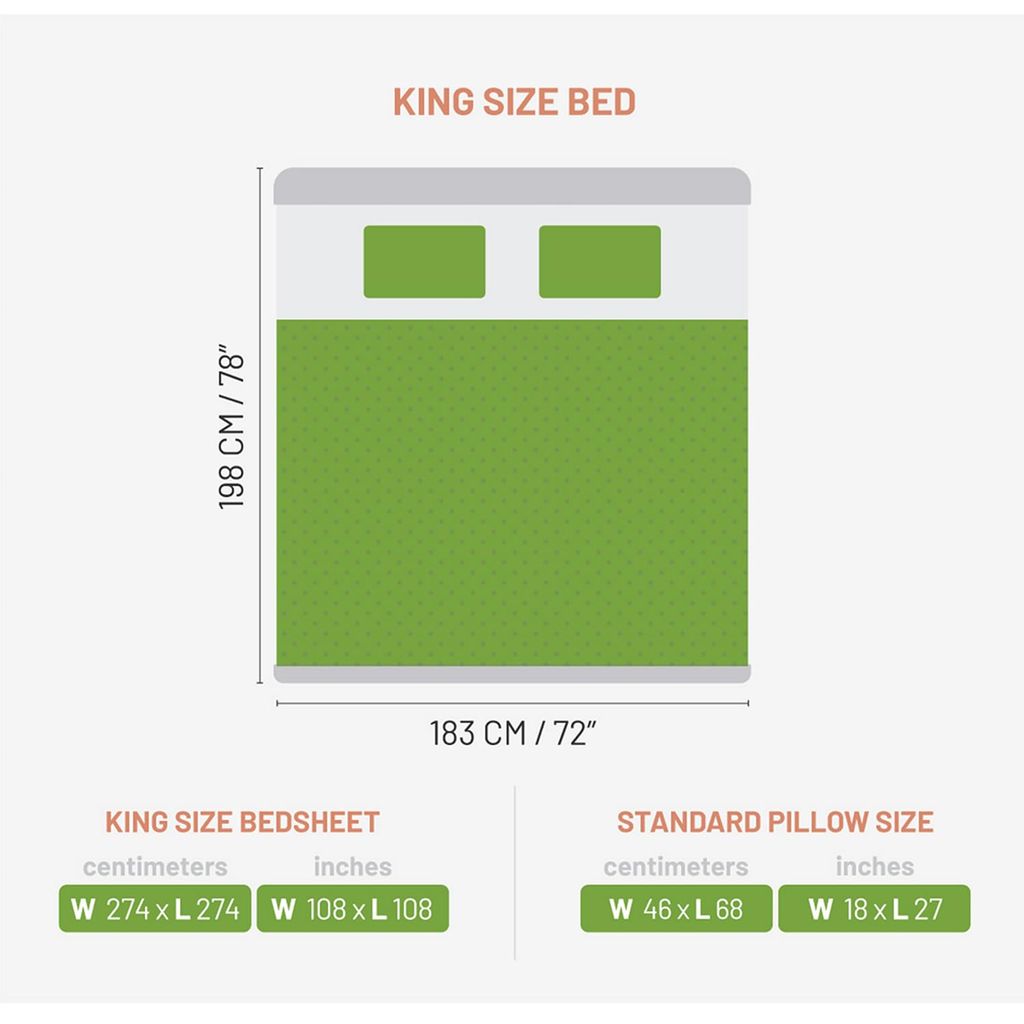The width and height of the screenshot is (1024, 1024).
Task: Click the W 108 x L 108 badge
Action: tap(353, 908)
